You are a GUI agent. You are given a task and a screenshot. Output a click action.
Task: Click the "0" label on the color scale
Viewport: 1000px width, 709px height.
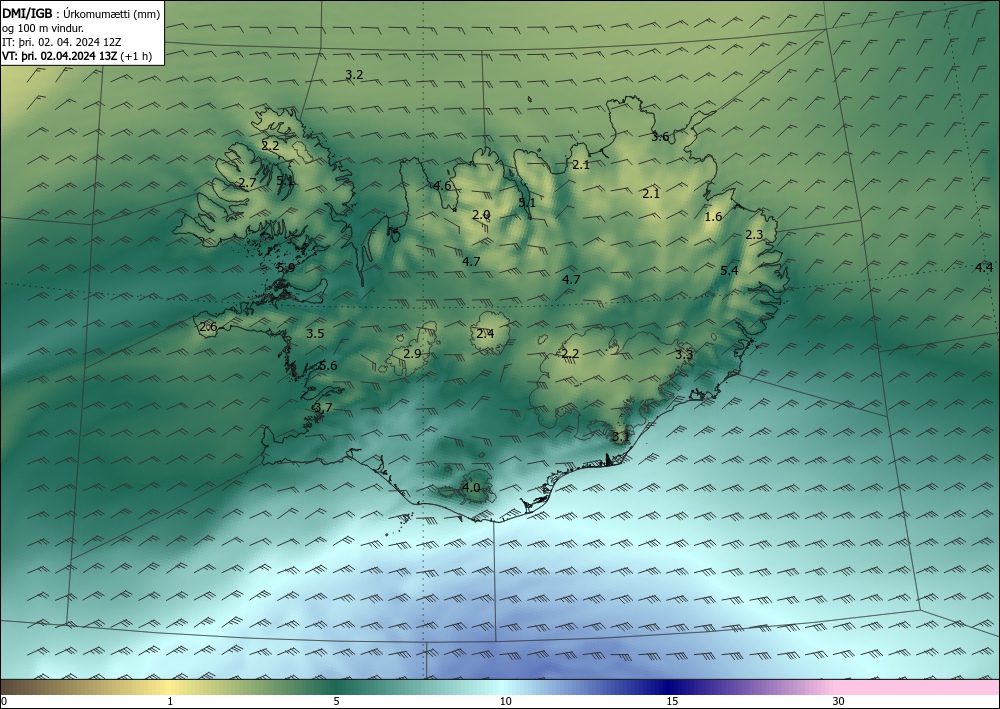4,702
